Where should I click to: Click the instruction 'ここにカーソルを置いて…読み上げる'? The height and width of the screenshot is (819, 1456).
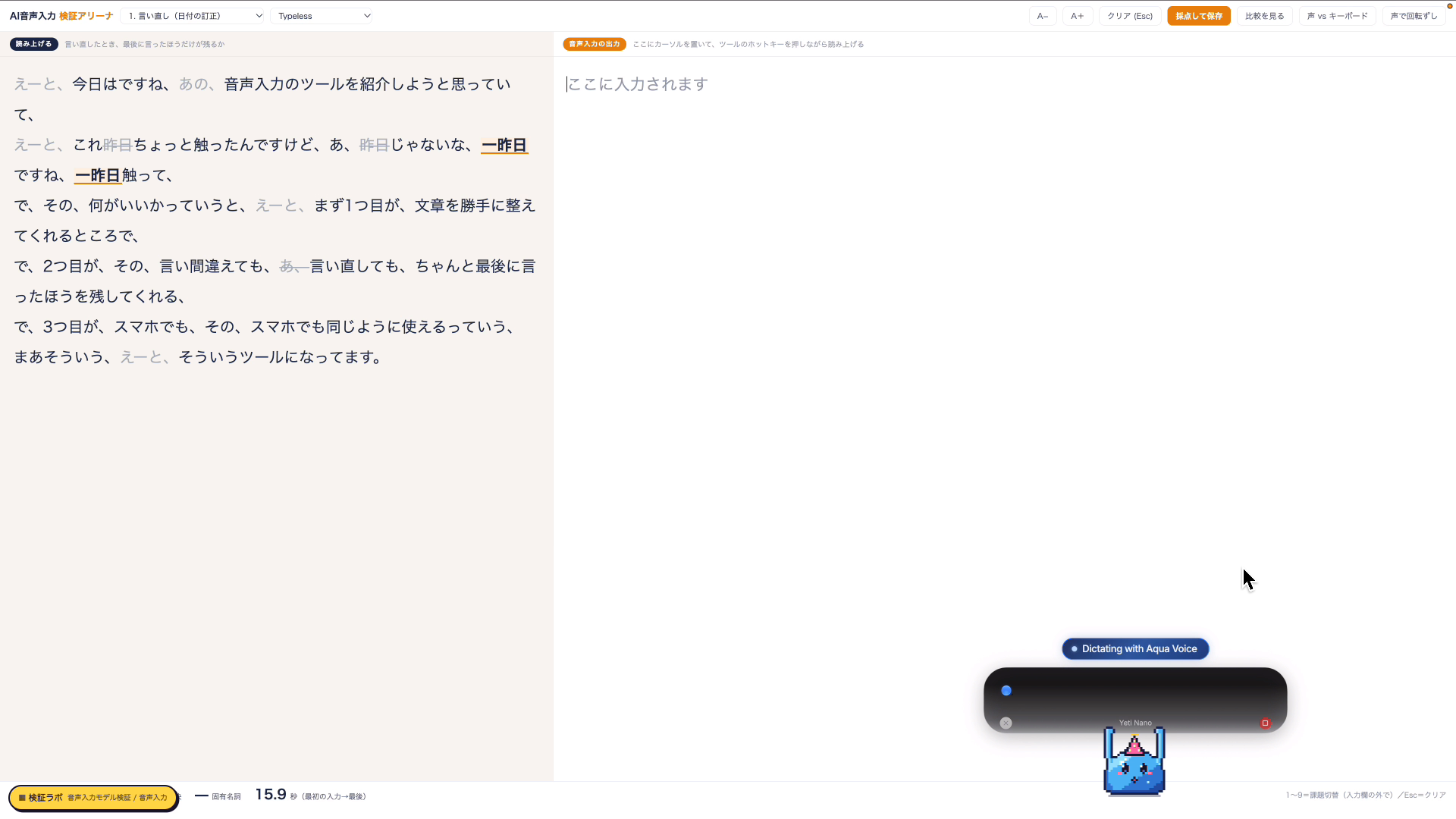point(748,44)
